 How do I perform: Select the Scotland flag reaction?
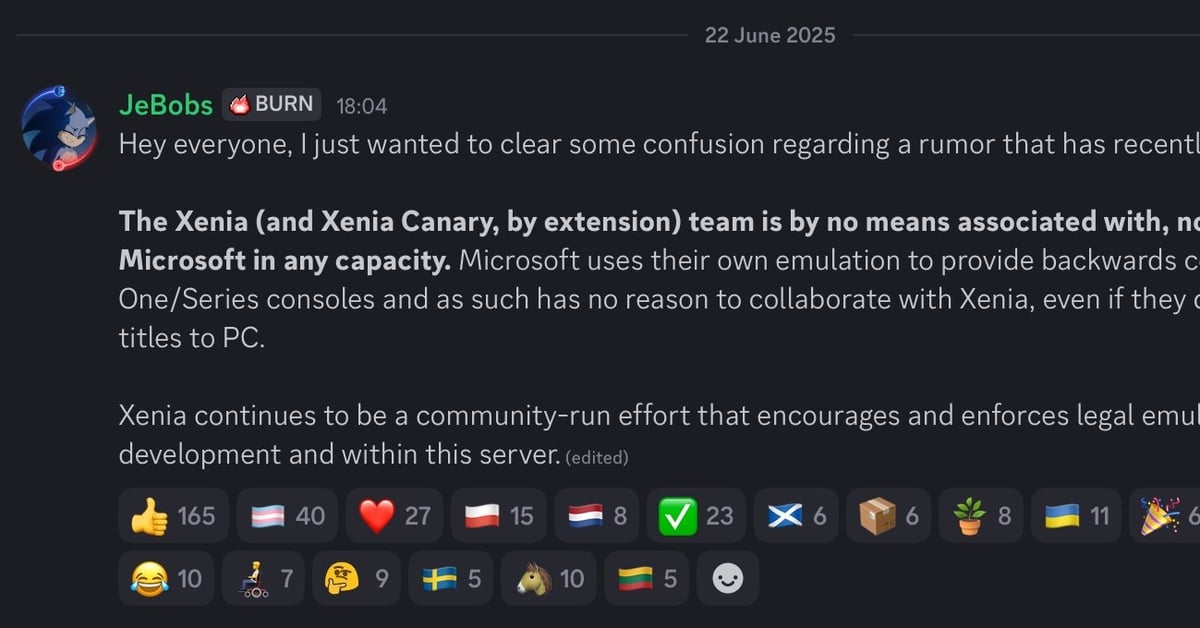click(x=796, y=516)
